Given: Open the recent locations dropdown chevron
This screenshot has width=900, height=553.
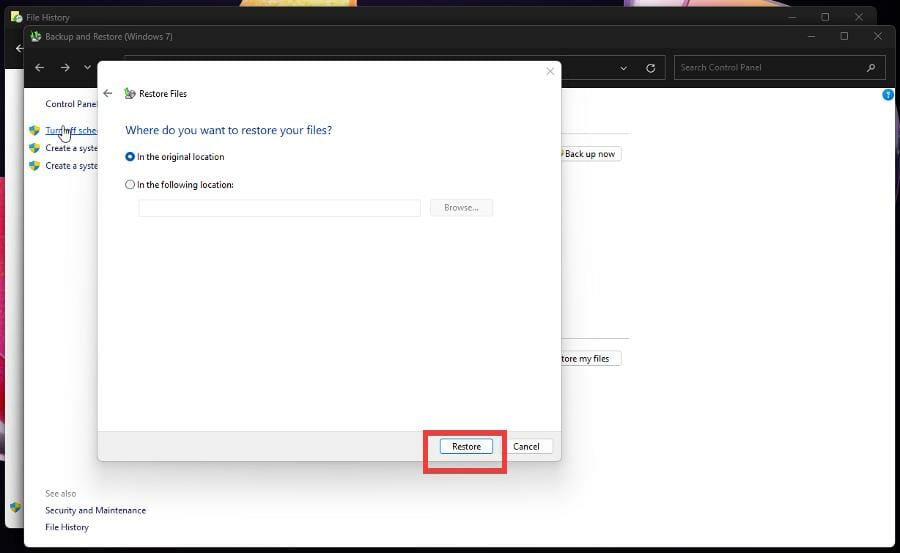Looking at the screenshot, I should click(x=87, y=68).
